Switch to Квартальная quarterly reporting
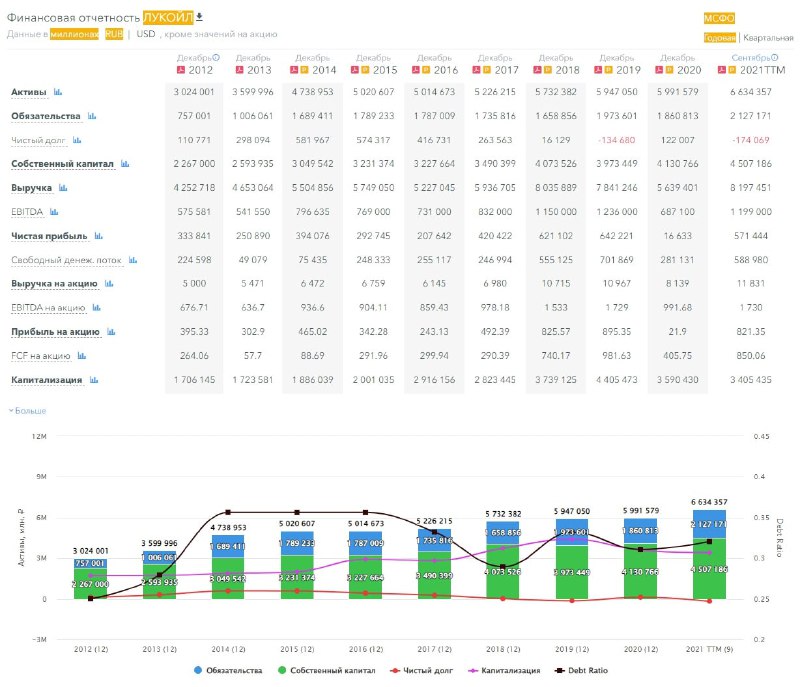 coord(768,38)
